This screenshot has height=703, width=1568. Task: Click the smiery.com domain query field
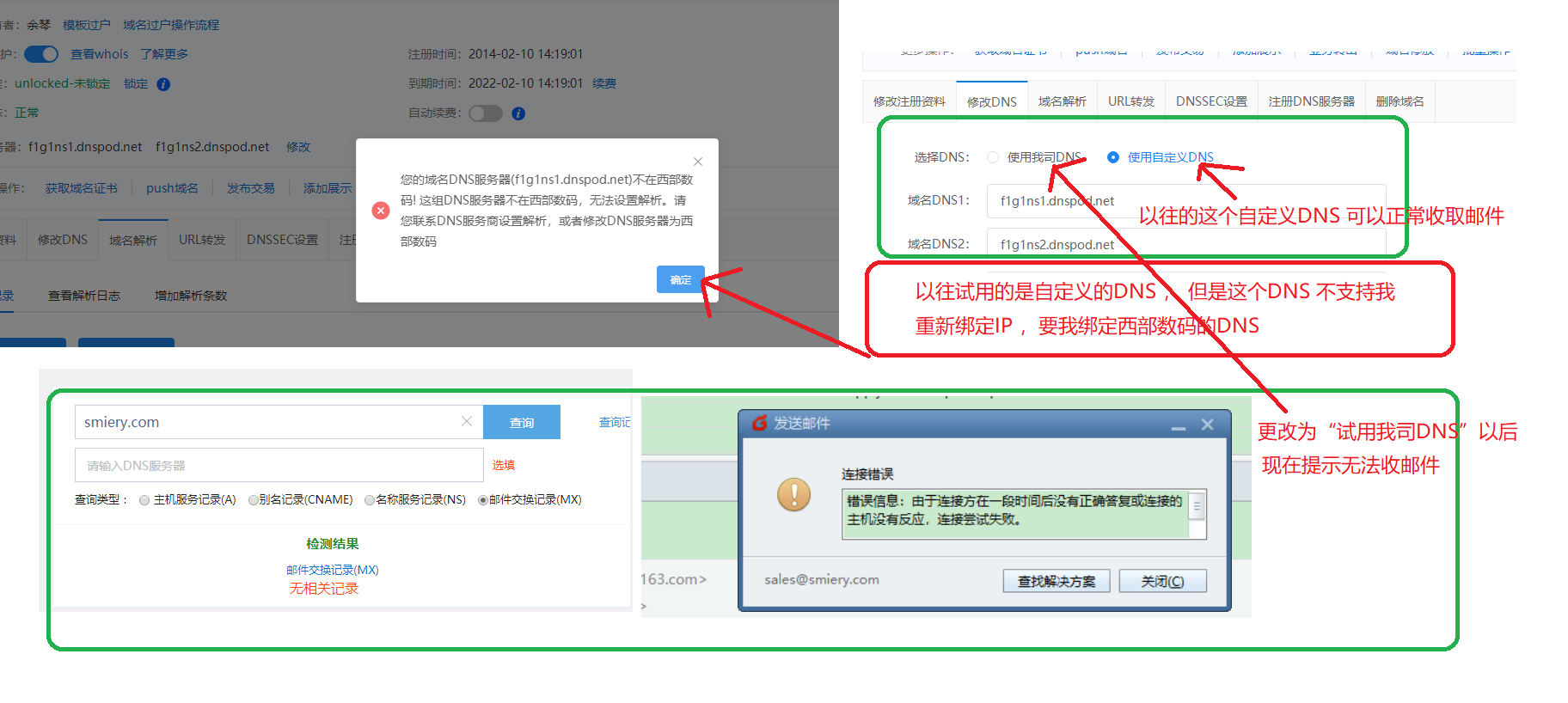click(279, 422)
